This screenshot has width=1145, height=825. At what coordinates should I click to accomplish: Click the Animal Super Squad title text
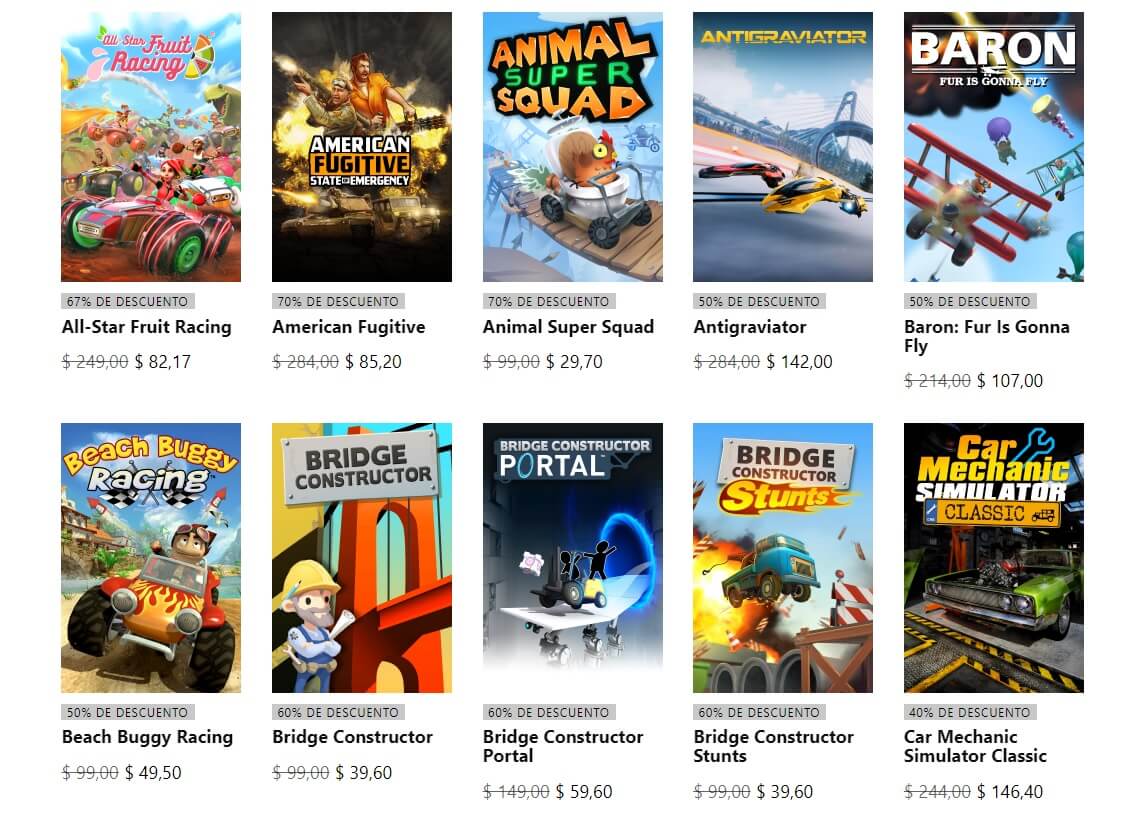pos(568,327)
